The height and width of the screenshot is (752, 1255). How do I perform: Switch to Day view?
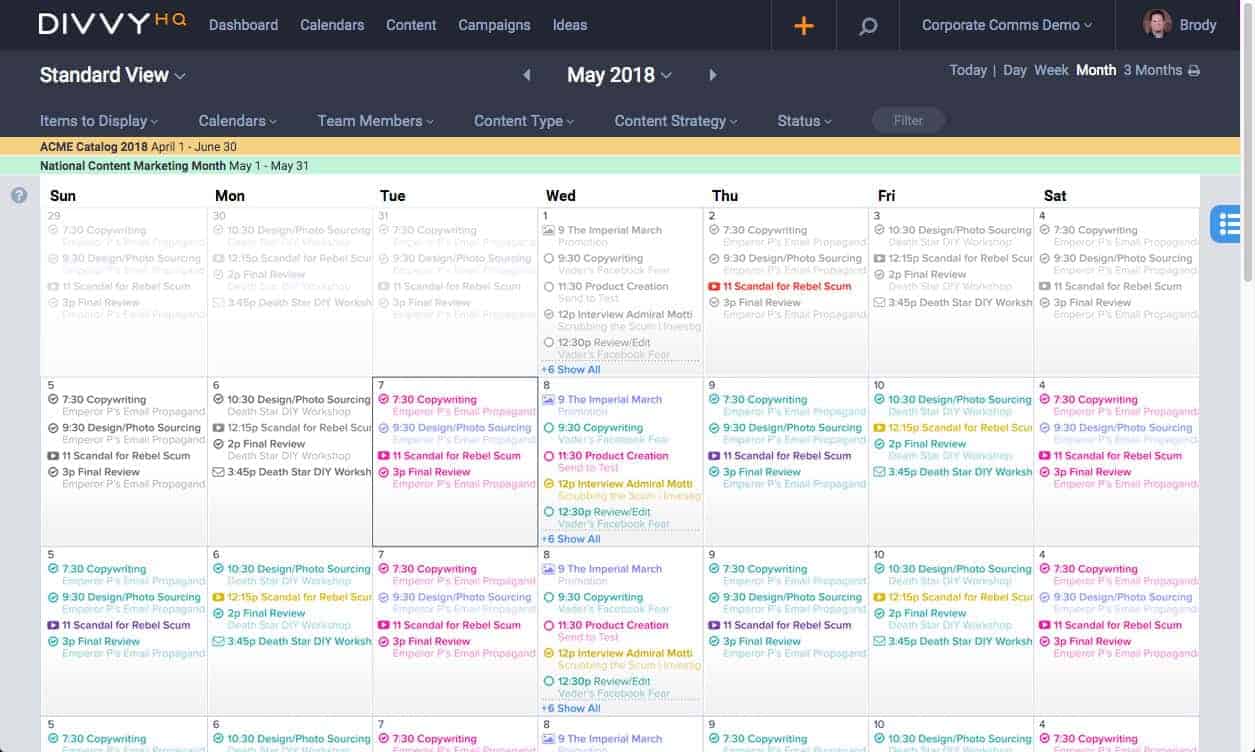click(1015, 70)
